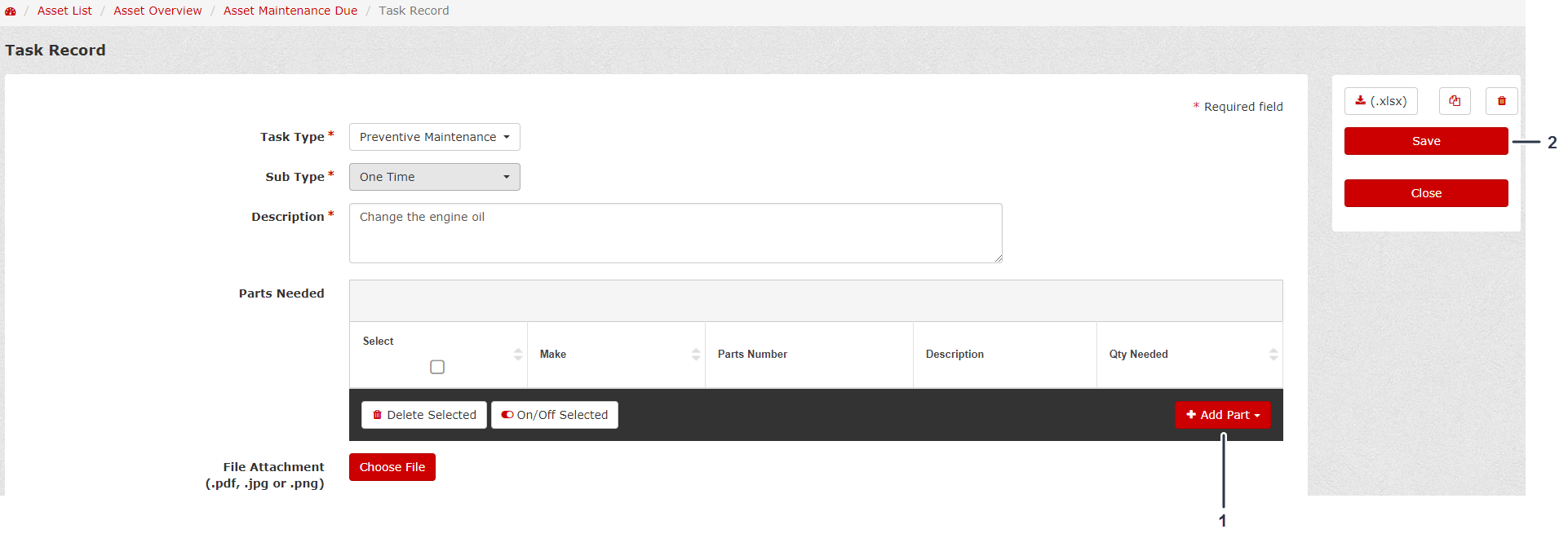Expand the Sub Type dropdown

pos(434,177)
